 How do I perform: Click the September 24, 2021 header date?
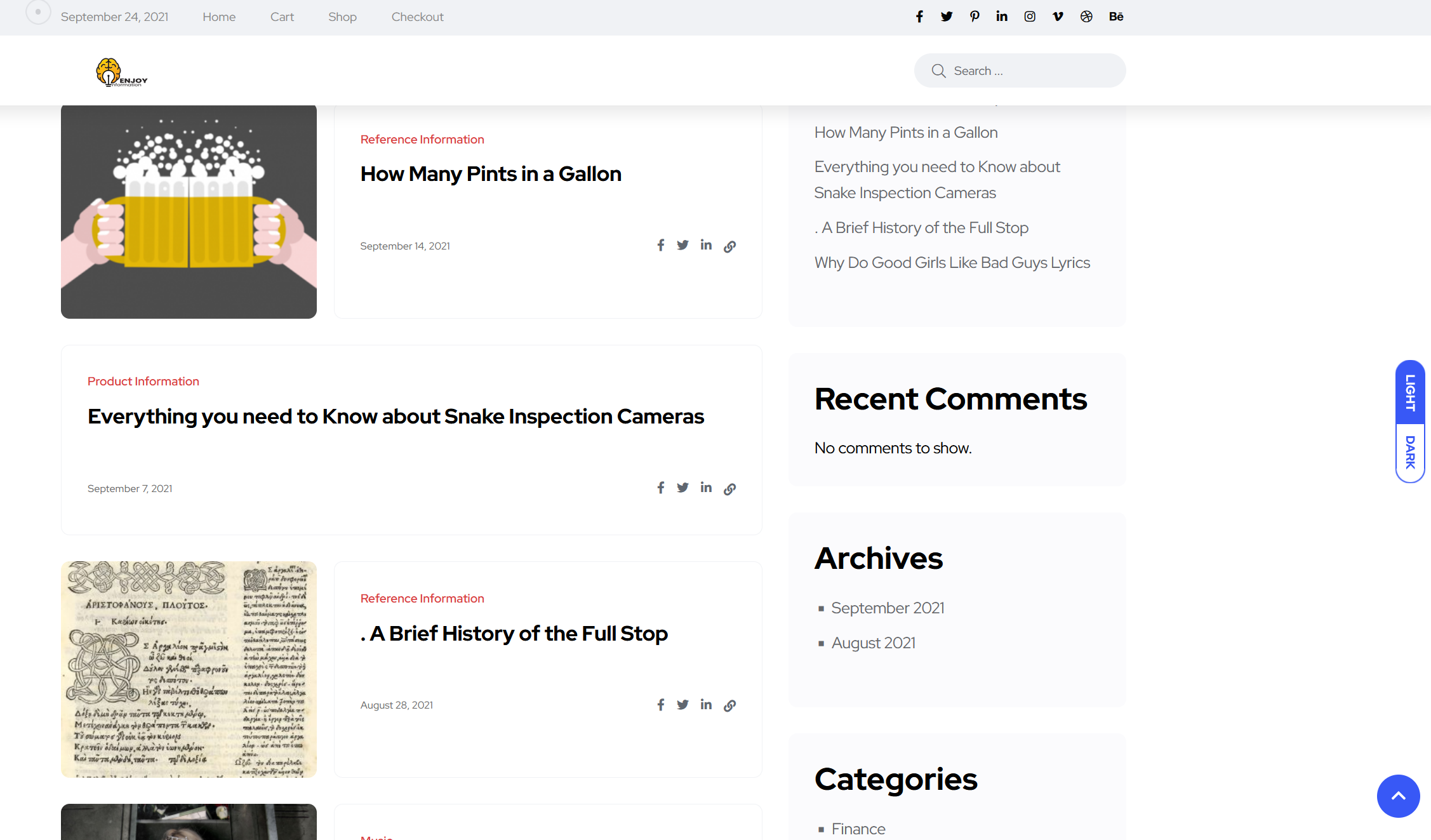pos(114,17)
